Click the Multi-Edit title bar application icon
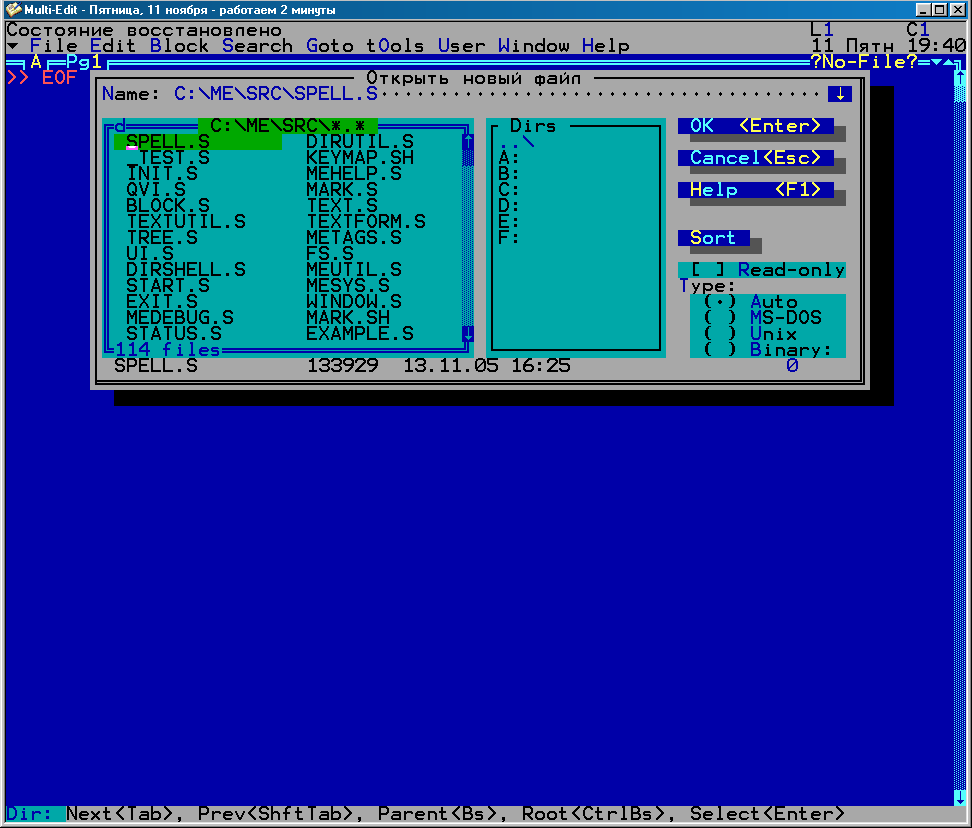This screenshot has height=828, width=972. click(x=13, y=9)
